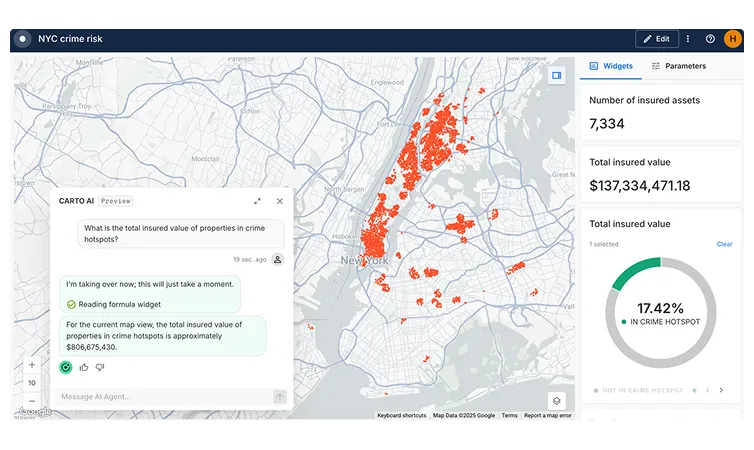Image resolution: width=754 pixels, height=450 pixels.
Task: Toggle the side panel icon on map
Action: coord(556,75)
